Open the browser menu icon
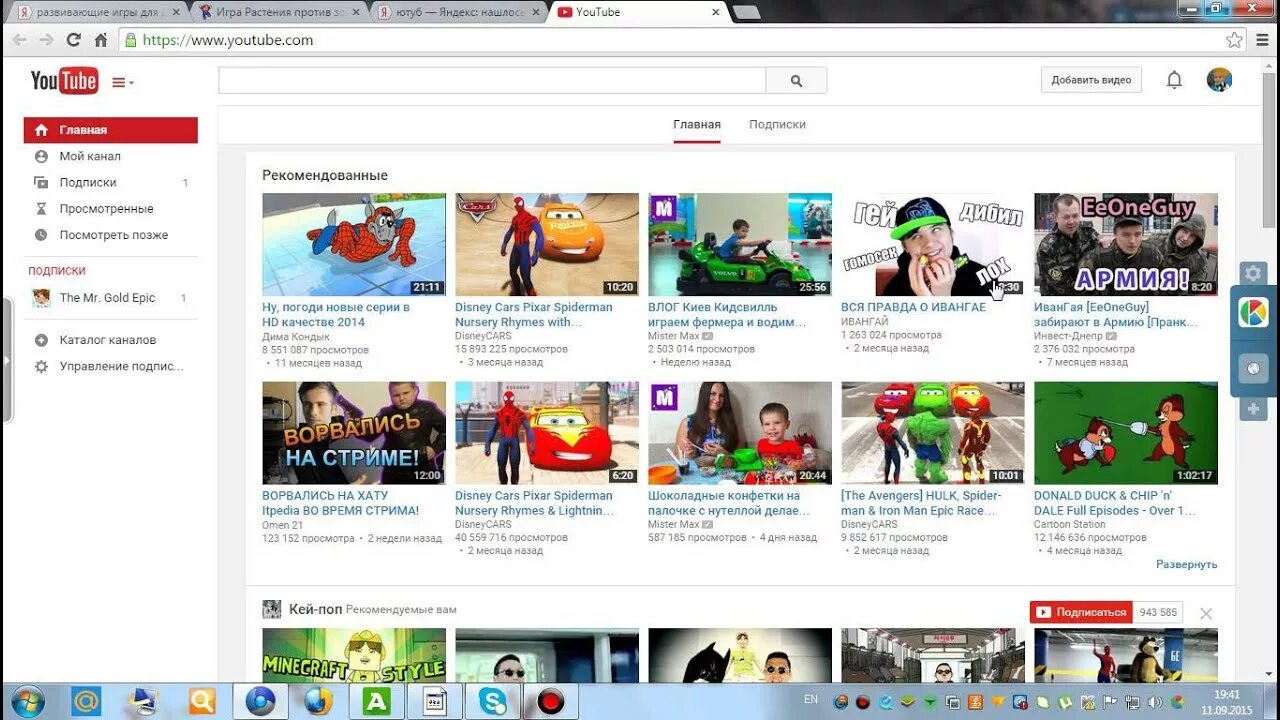Image resolution: width=1280 pixels, height=720 pixels. [x=1262, y=40]
